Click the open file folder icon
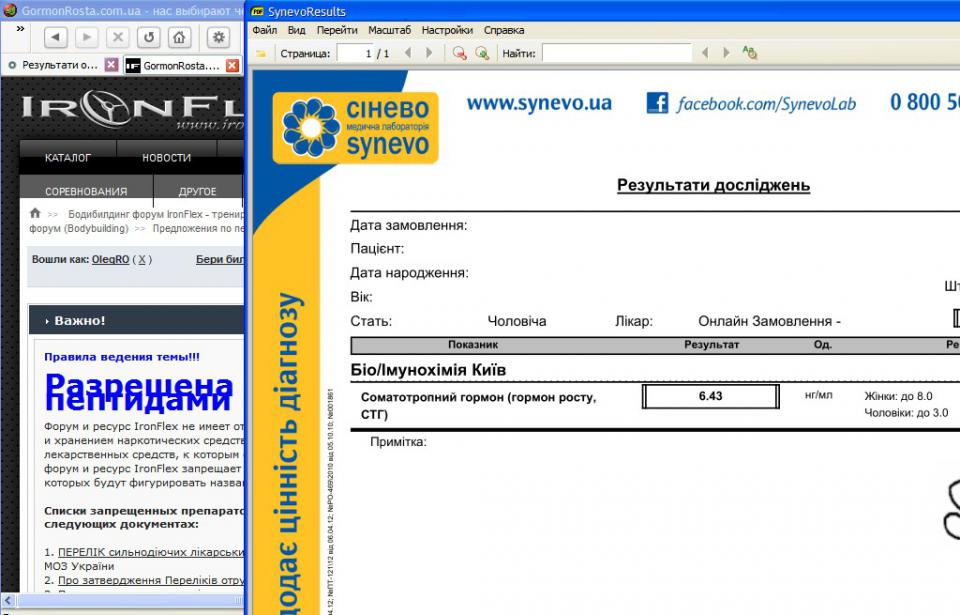 click(261, 53)
